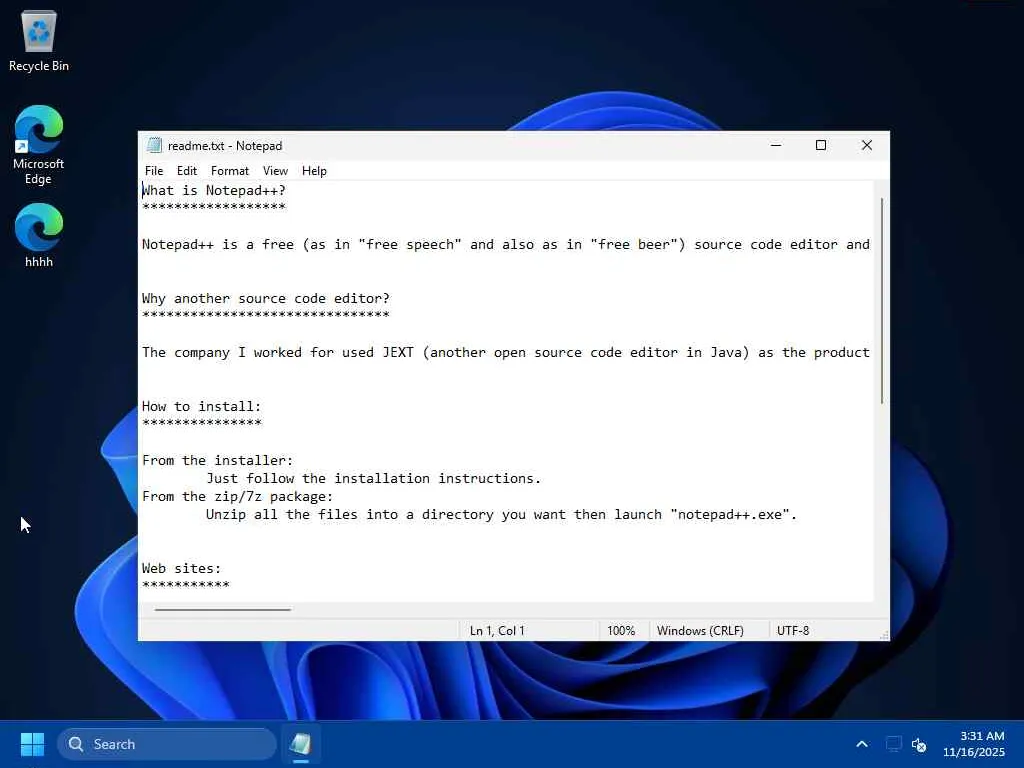Viewport: 1024px width, 768px height.
Task: Click the taskbar Search box
Action: pos(167,744)
